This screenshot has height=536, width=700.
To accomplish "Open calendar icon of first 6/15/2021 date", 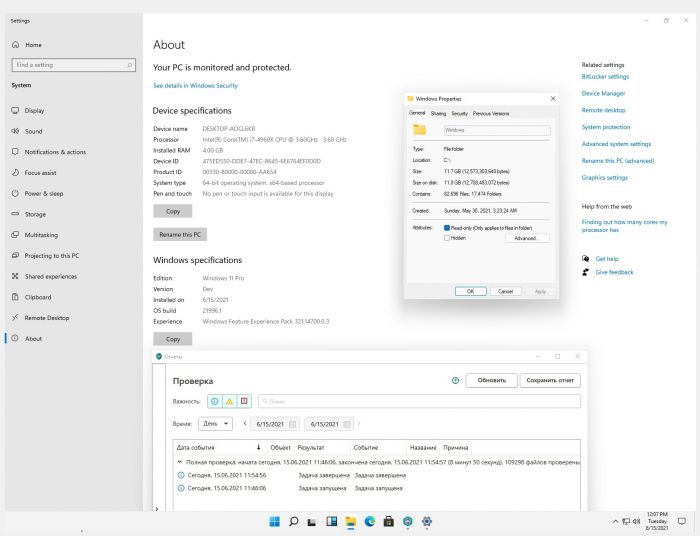I will coord(293,424).
